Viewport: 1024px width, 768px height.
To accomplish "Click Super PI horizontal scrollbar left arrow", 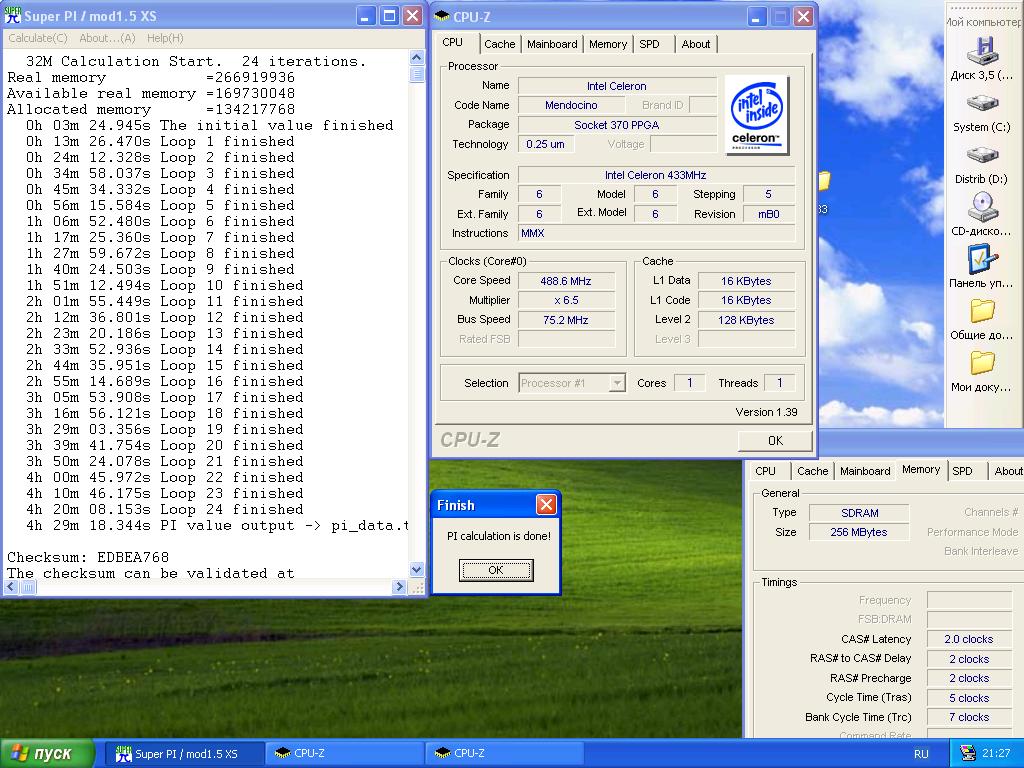I will [10, 586].
